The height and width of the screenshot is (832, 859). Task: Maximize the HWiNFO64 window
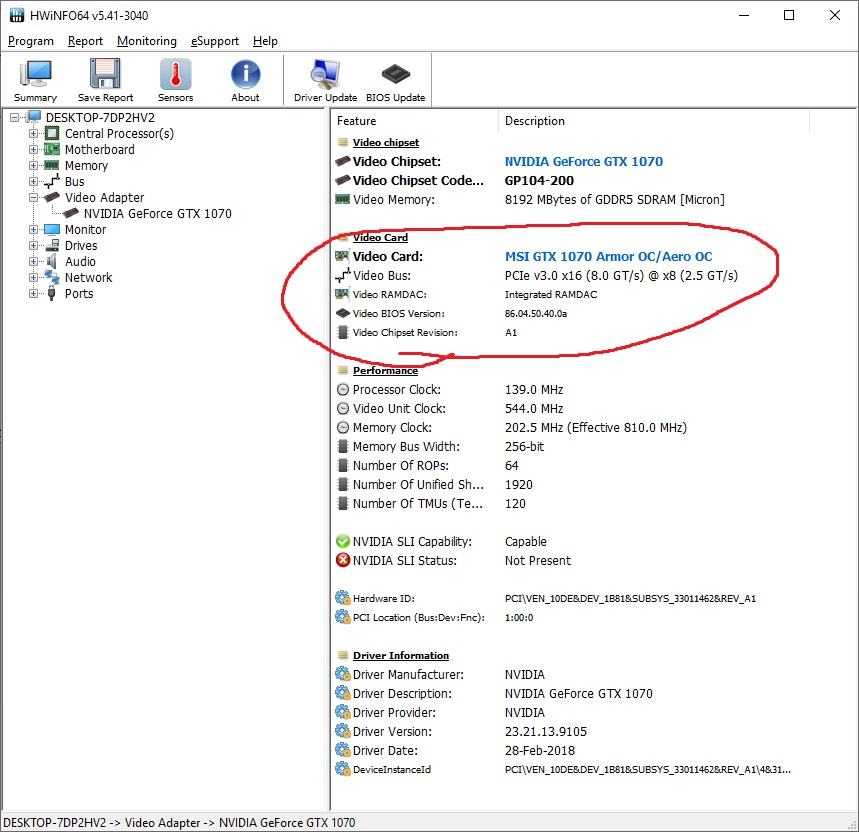(789, 15)
